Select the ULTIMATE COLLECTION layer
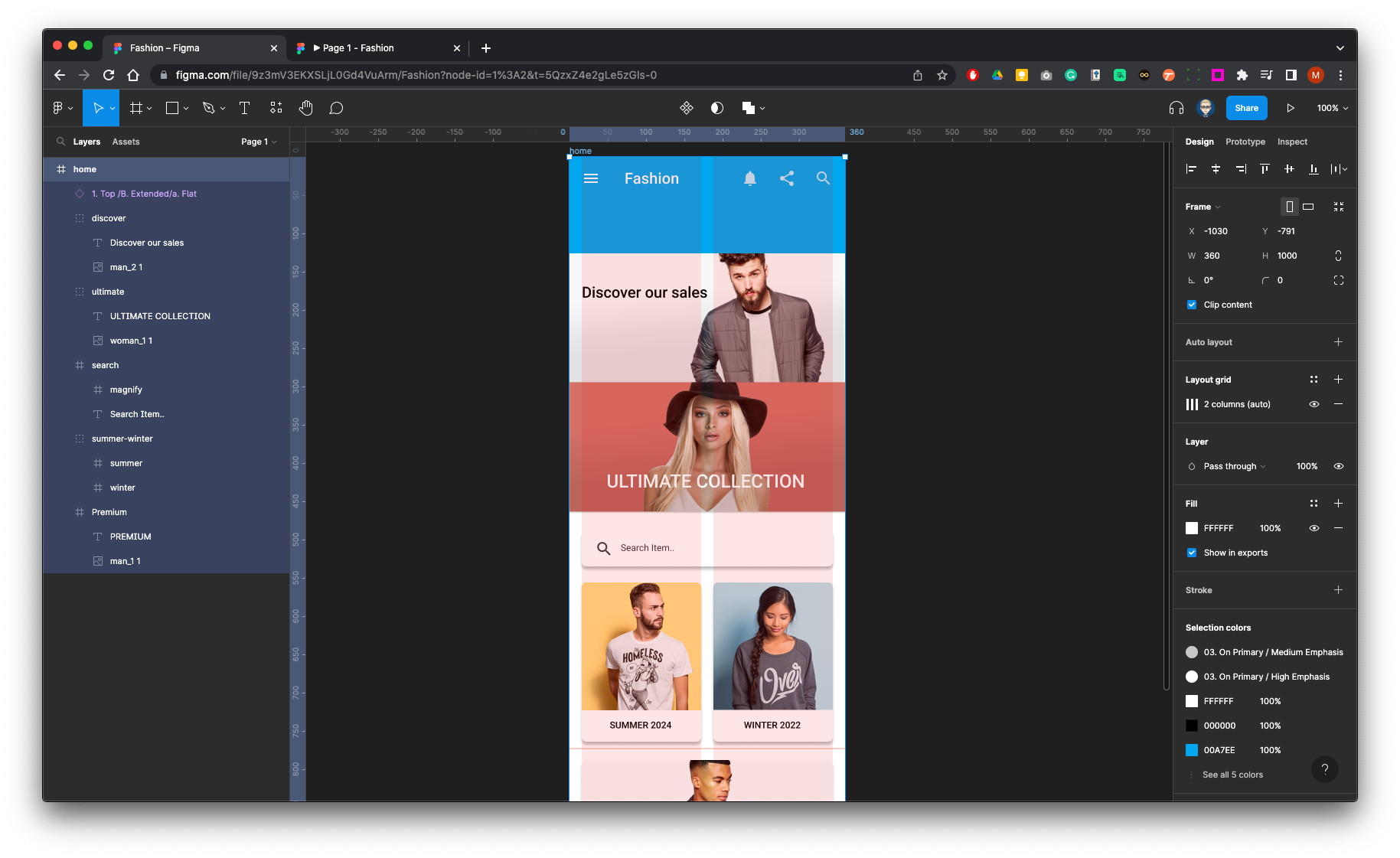 point(160,316)
